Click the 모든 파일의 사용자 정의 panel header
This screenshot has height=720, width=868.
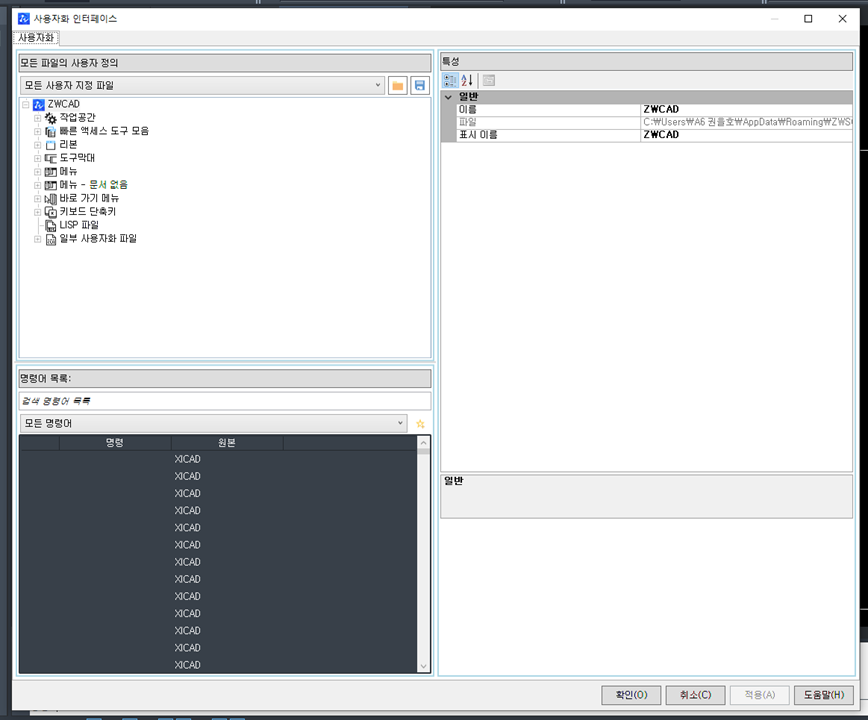click(225, 63)
